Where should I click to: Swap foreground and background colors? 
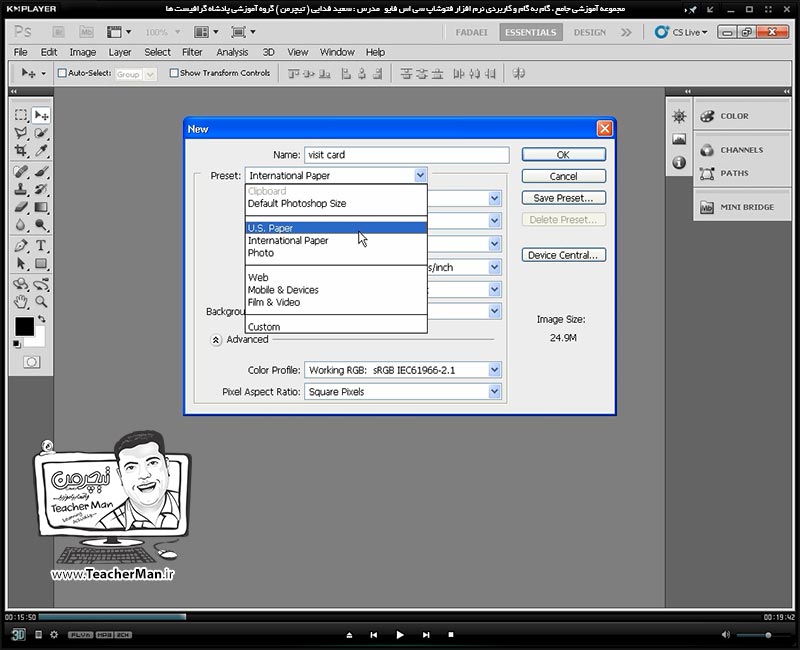pos(41,319)
